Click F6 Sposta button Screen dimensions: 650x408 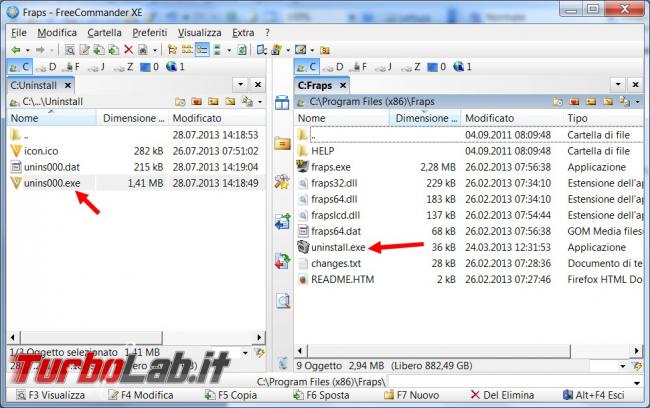pos(321,395)
